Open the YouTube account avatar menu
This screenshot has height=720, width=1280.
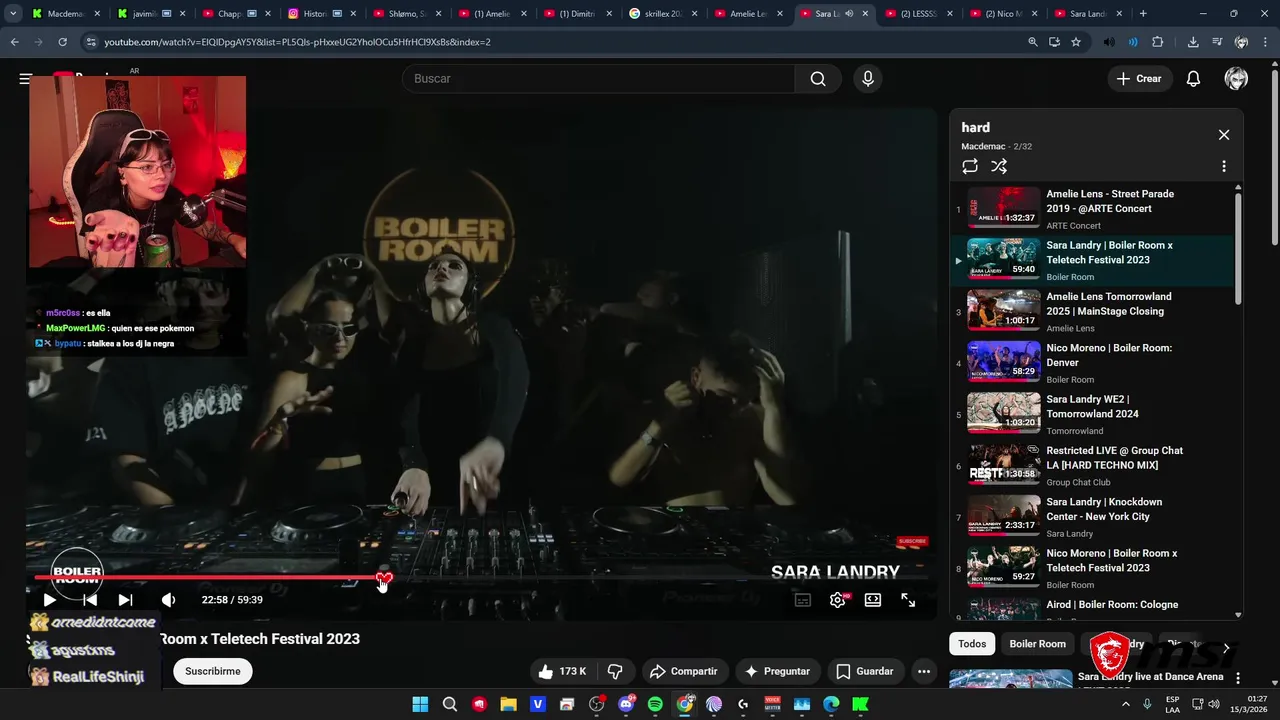point(1236,79)
